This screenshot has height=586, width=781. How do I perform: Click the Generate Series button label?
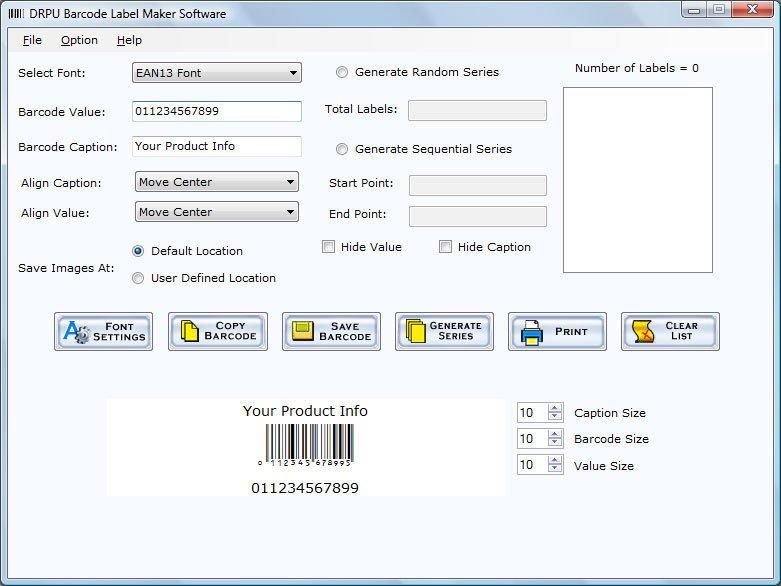[456, 331]
